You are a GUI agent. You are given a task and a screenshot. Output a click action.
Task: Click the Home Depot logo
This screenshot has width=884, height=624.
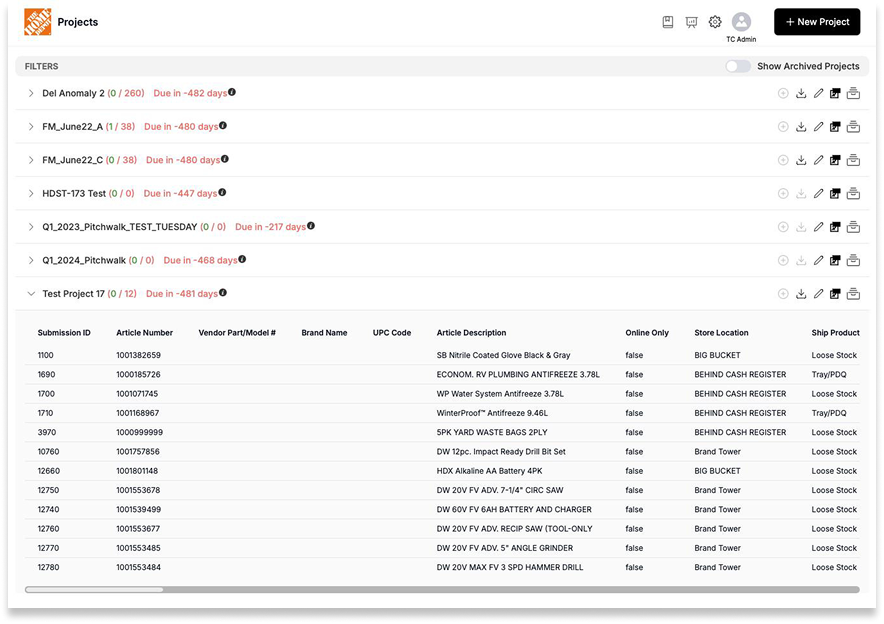coord(38,22)
